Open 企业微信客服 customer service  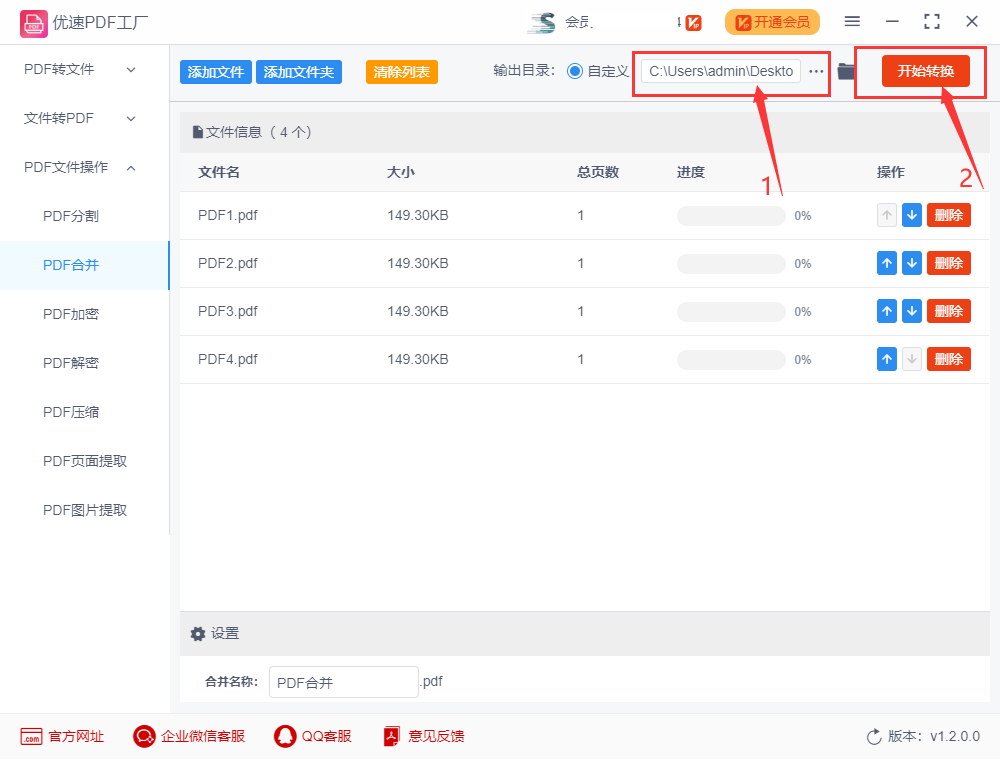(143, 736)
